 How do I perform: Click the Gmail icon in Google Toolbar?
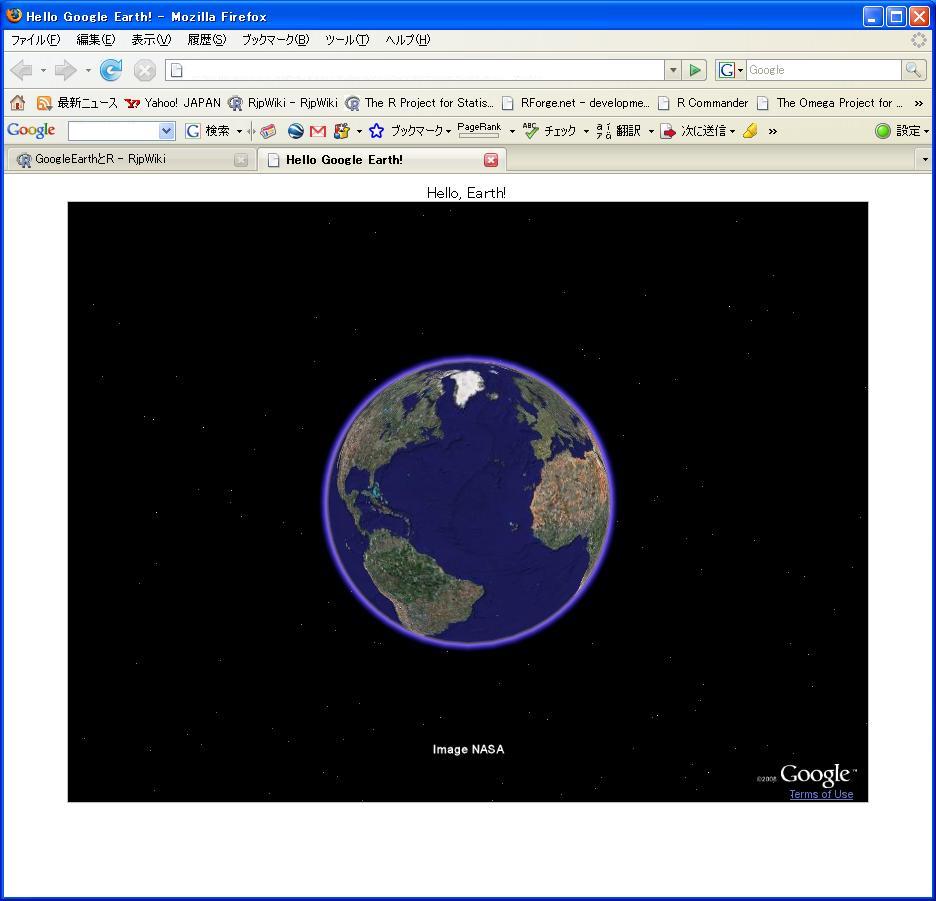[x=318, y=131]
